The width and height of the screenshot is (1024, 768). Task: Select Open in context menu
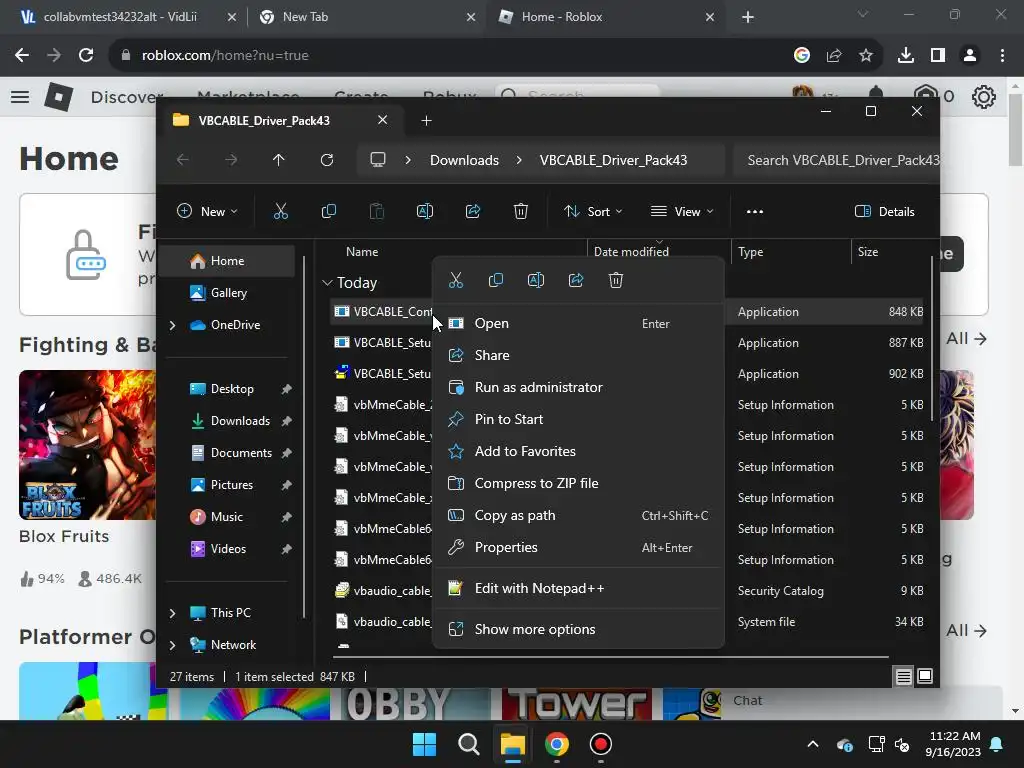tap(579, 323)
